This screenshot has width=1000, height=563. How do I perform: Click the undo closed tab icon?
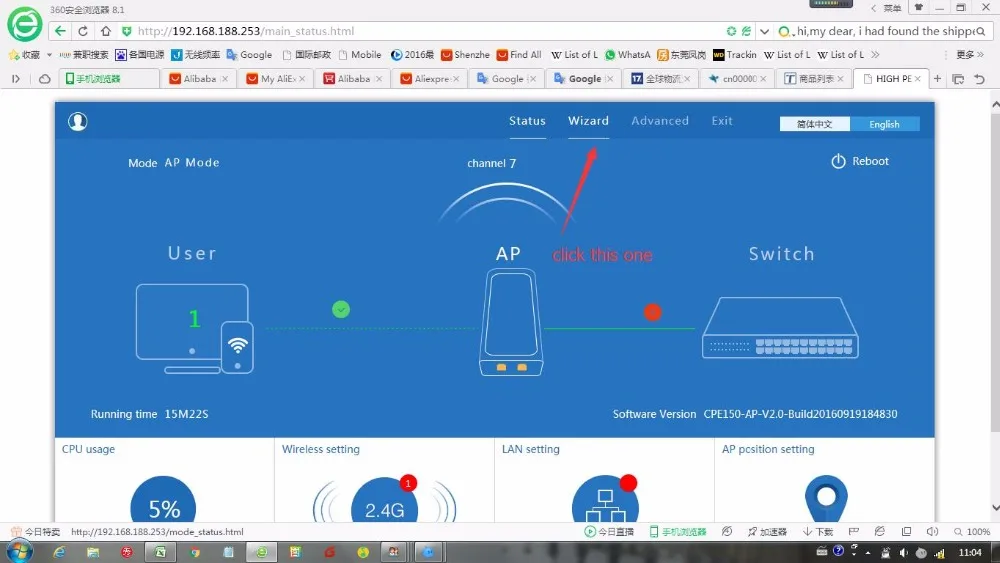[x=980, y=79]
